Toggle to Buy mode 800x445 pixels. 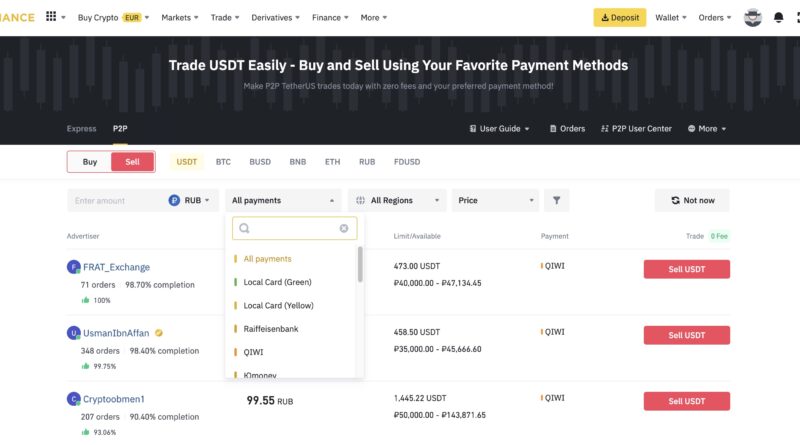click(x=90, y=161)
